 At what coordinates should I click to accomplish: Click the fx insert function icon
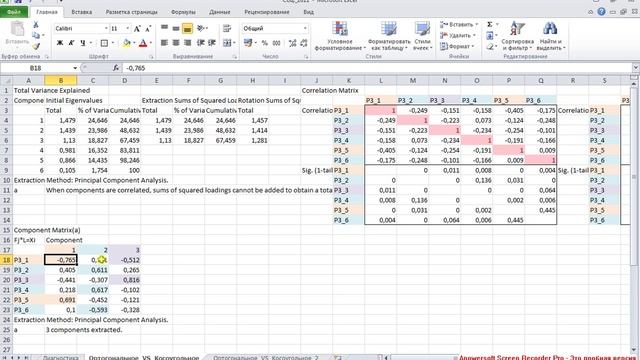[x=116, y=68]
